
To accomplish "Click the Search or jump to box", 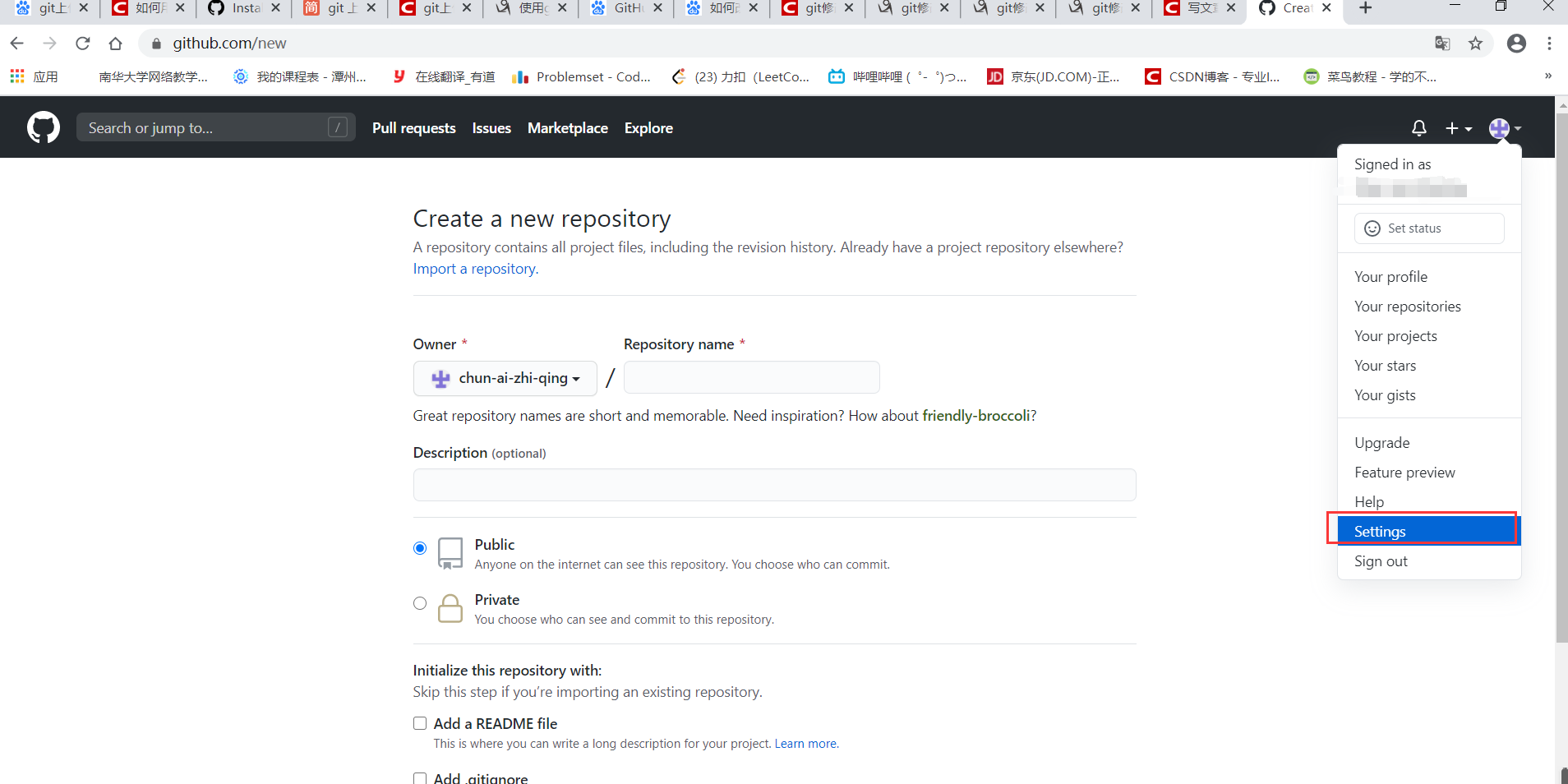I will tap(216, 127).
